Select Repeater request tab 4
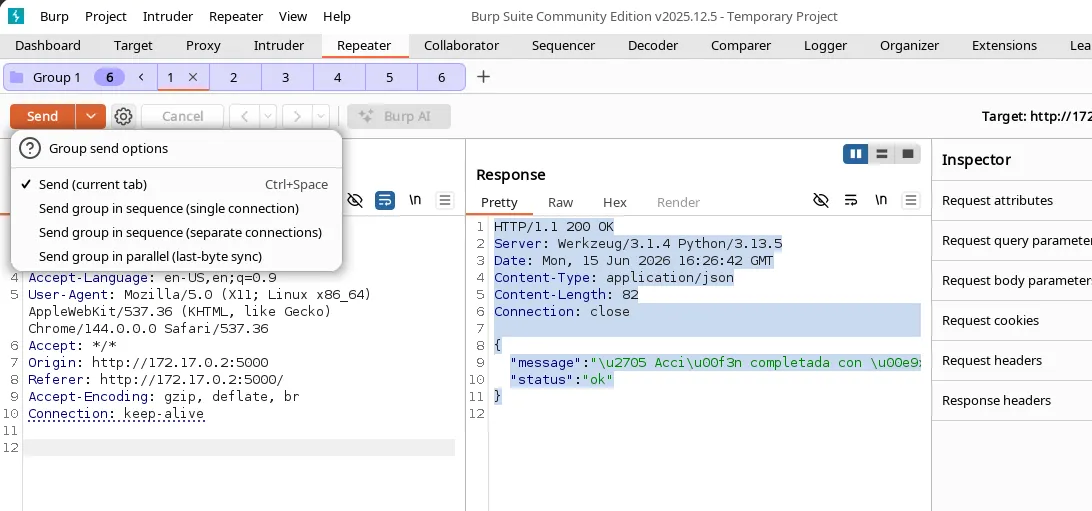This screenshot has height=511, width=1092. coord(338,77)
